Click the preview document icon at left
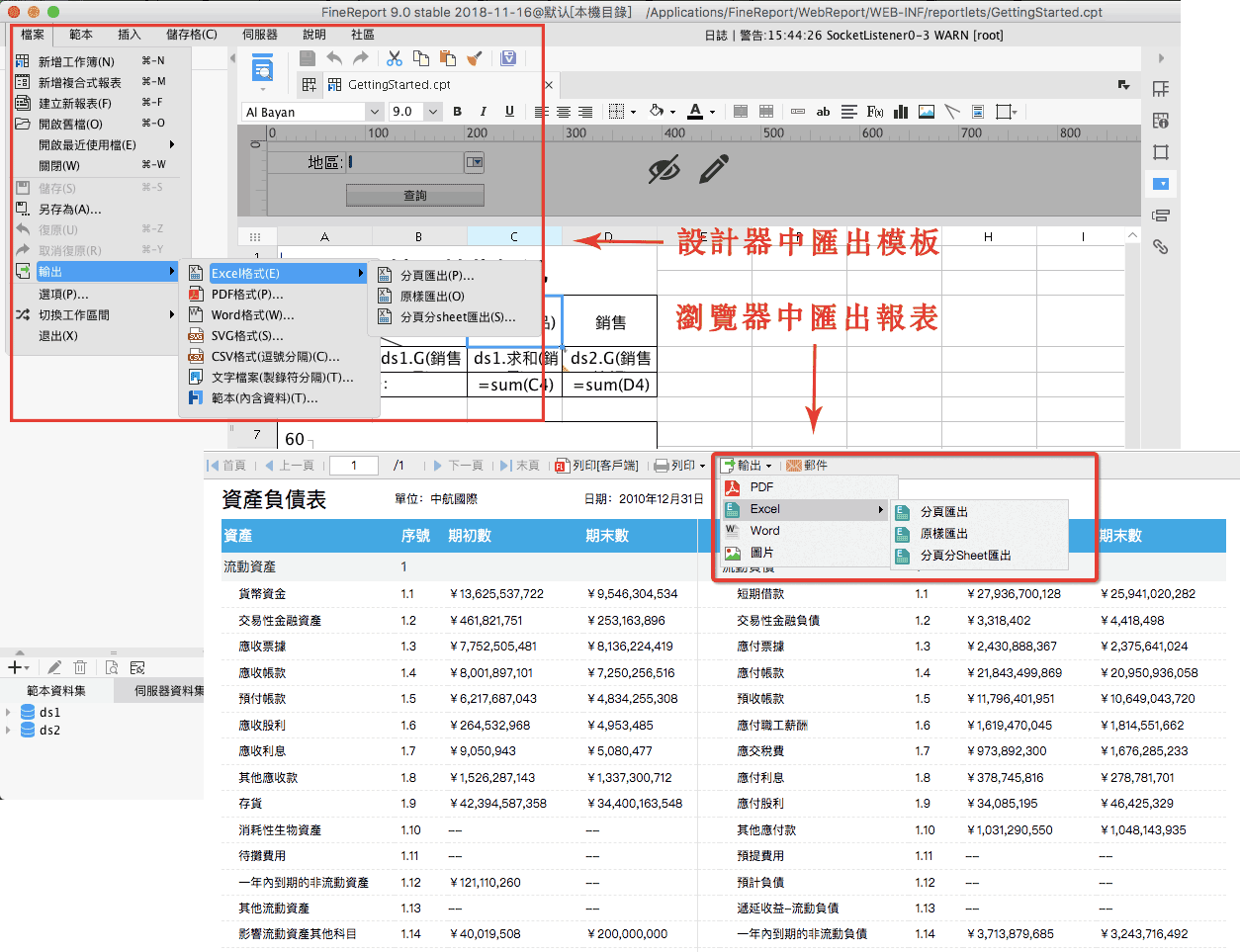Image resolution: width=1240 pixels, height=952 pixels. [262, 70]
